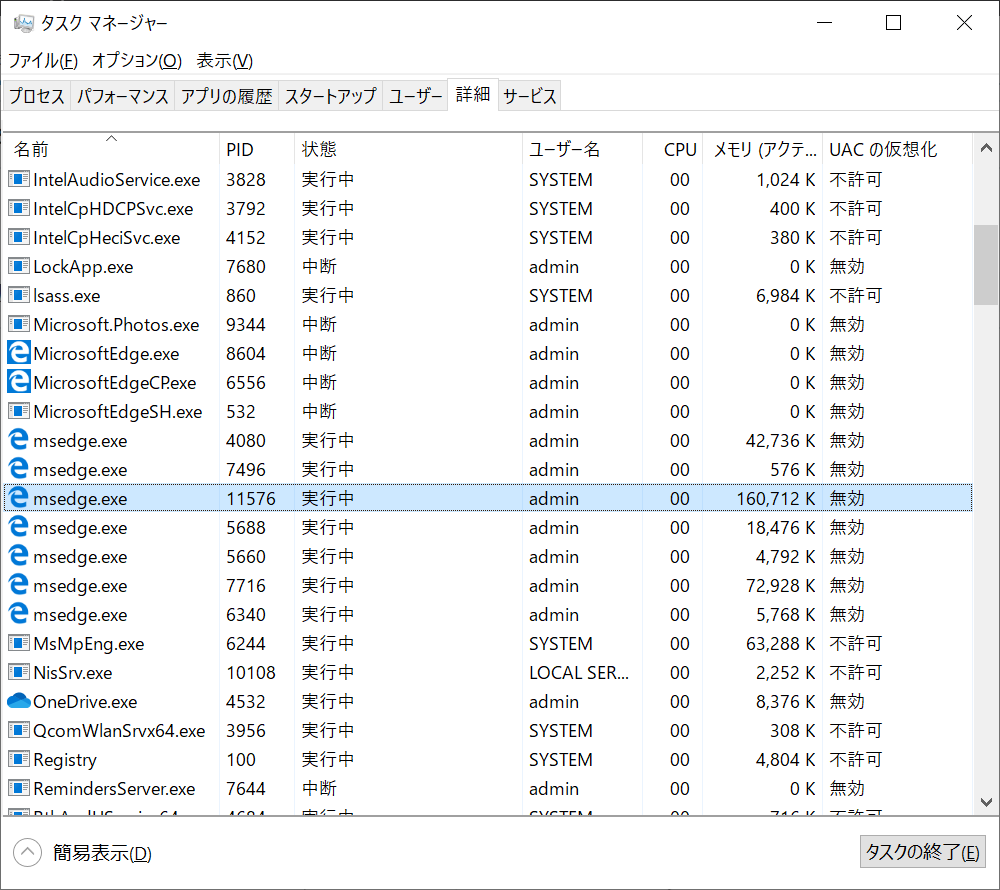Click the Edge icon for msedge.exe PID 11576
The image size is (1000, 890).
point(18,498)
